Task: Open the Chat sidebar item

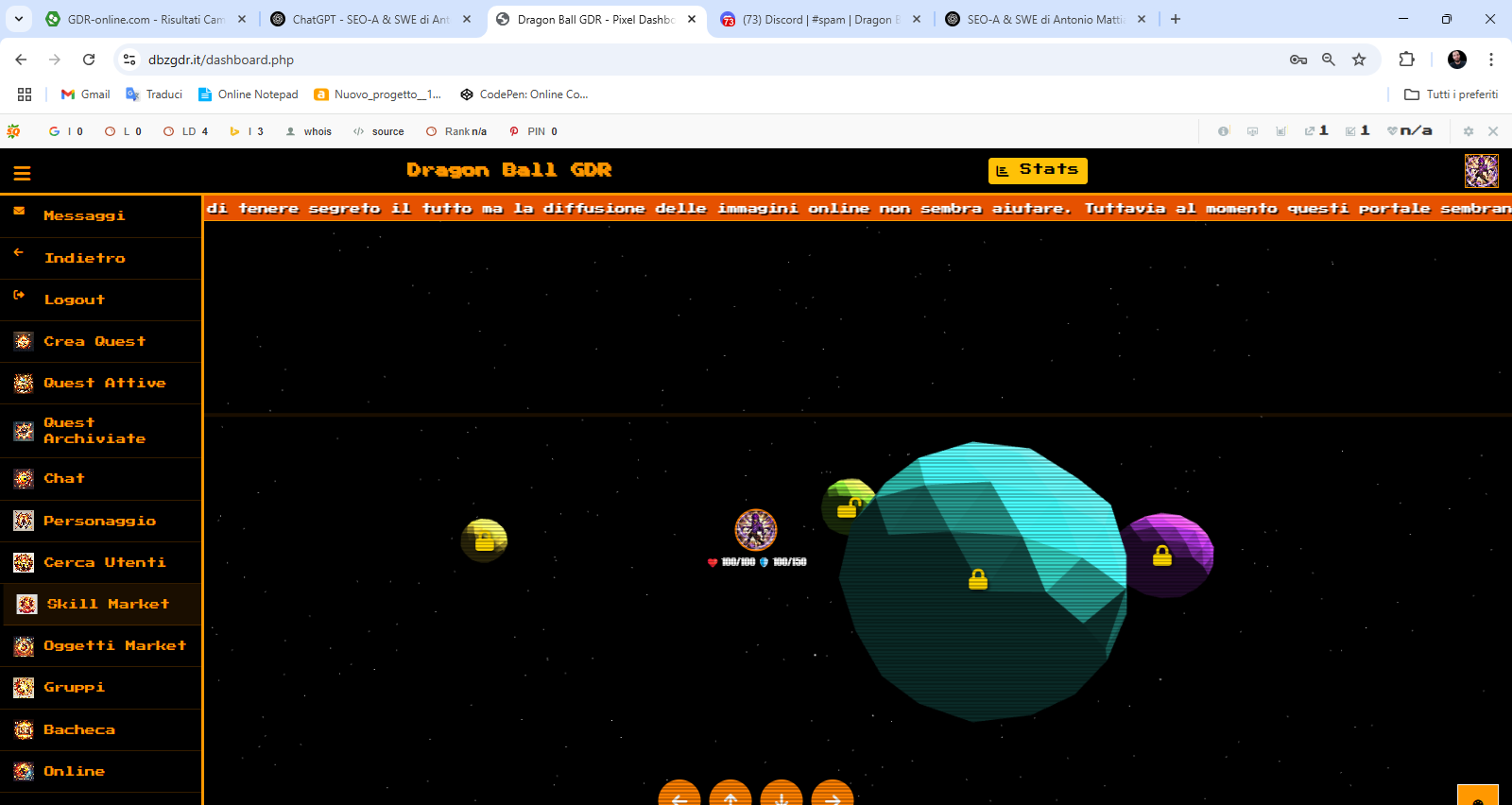Action: pos(101,479)
